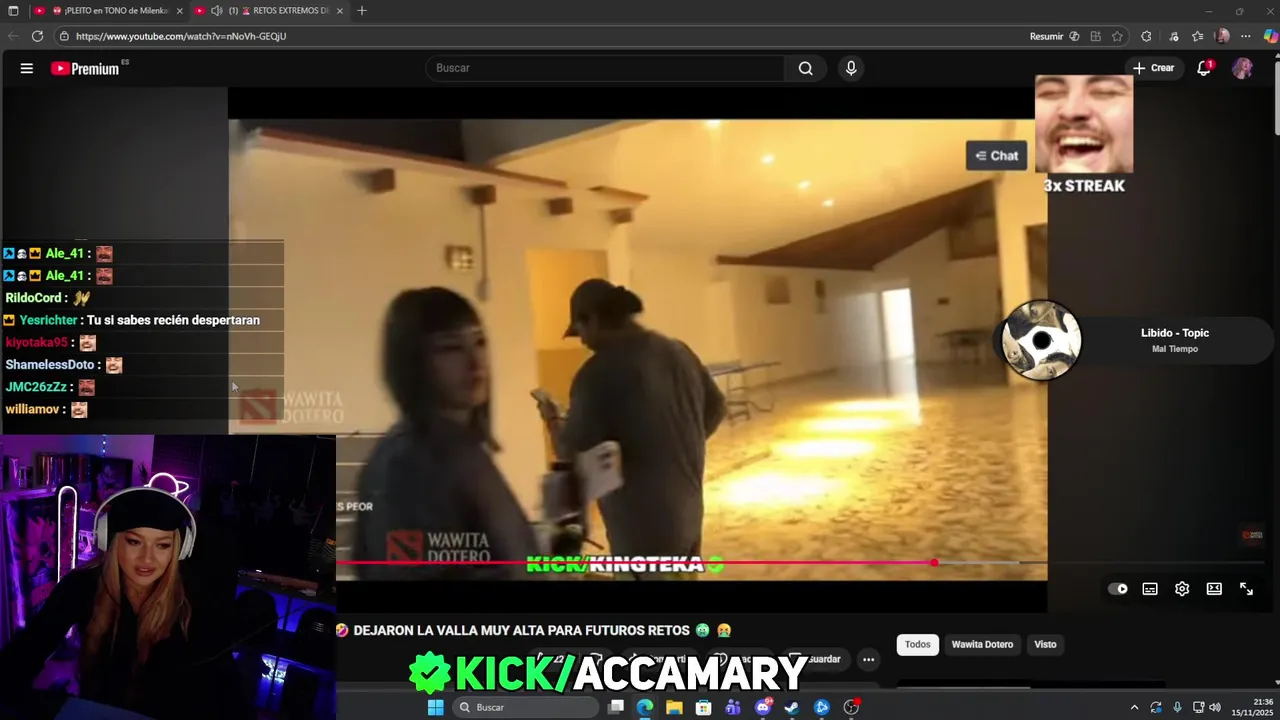This screenshot has height=720, width=1280.
Task: Open the YouTube guide hamburger menu
Action: 27,68
